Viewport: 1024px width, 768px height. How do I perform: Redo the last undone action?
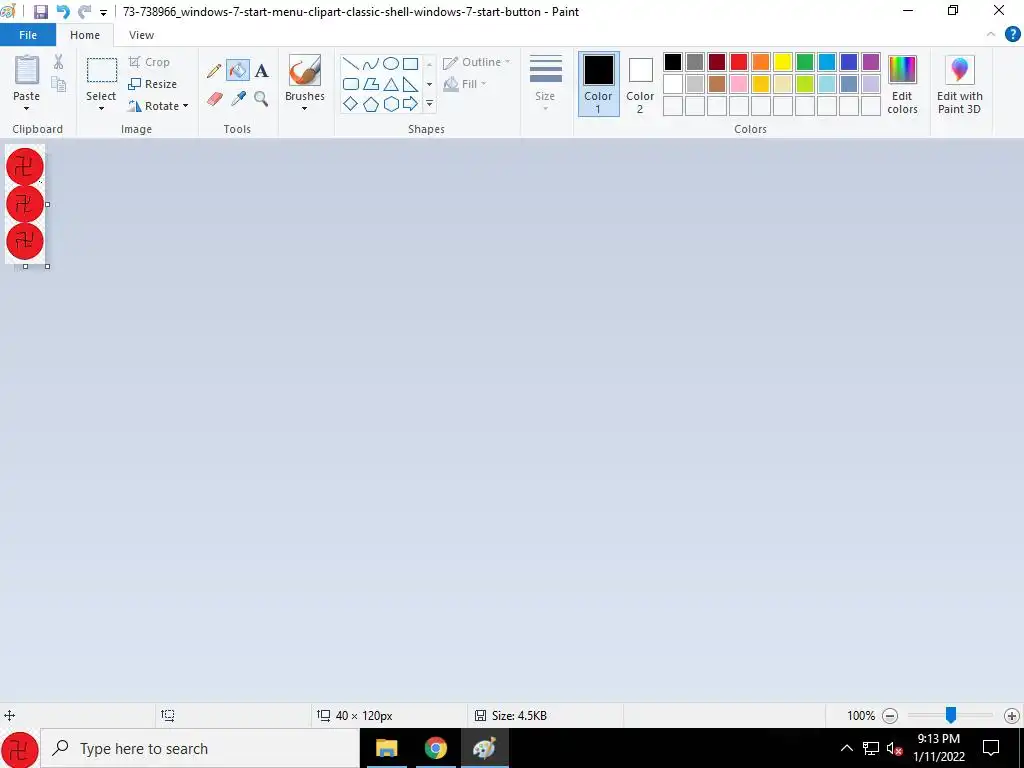tap(84, 12)
